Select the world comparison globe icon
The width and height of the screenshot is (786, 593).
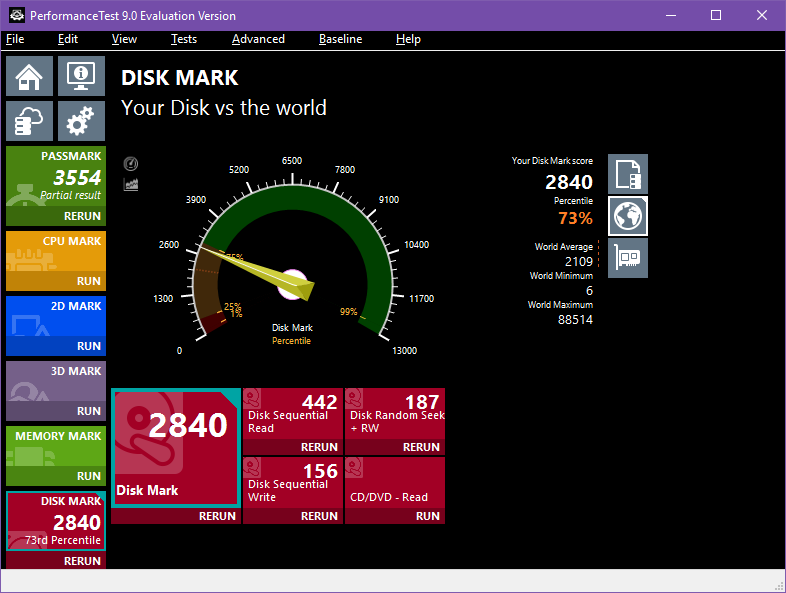pos(628,216)
